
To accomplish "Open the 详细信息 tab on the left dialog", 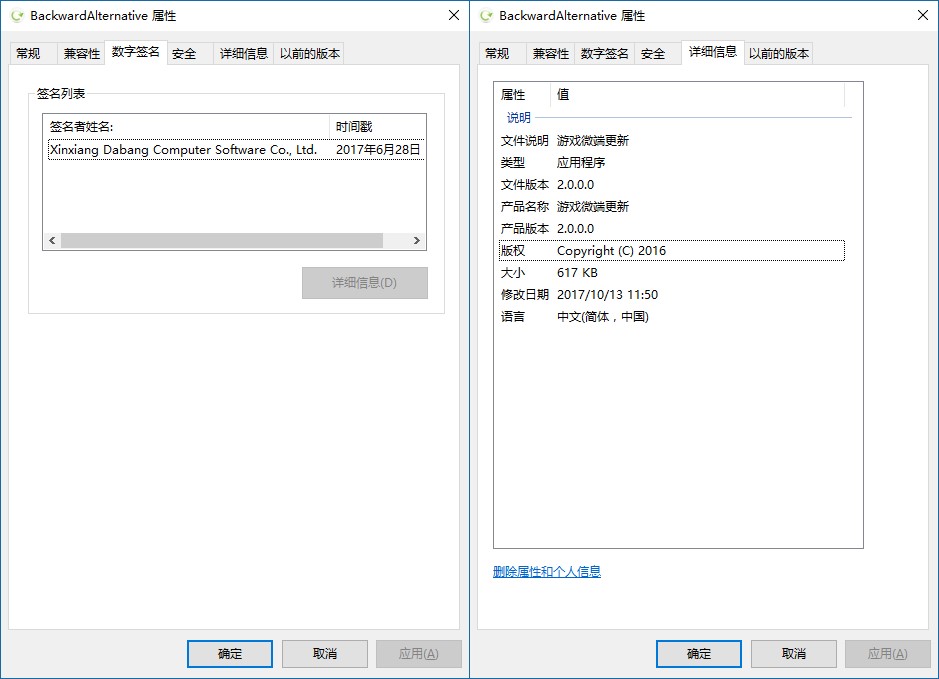I will point(245,53).
